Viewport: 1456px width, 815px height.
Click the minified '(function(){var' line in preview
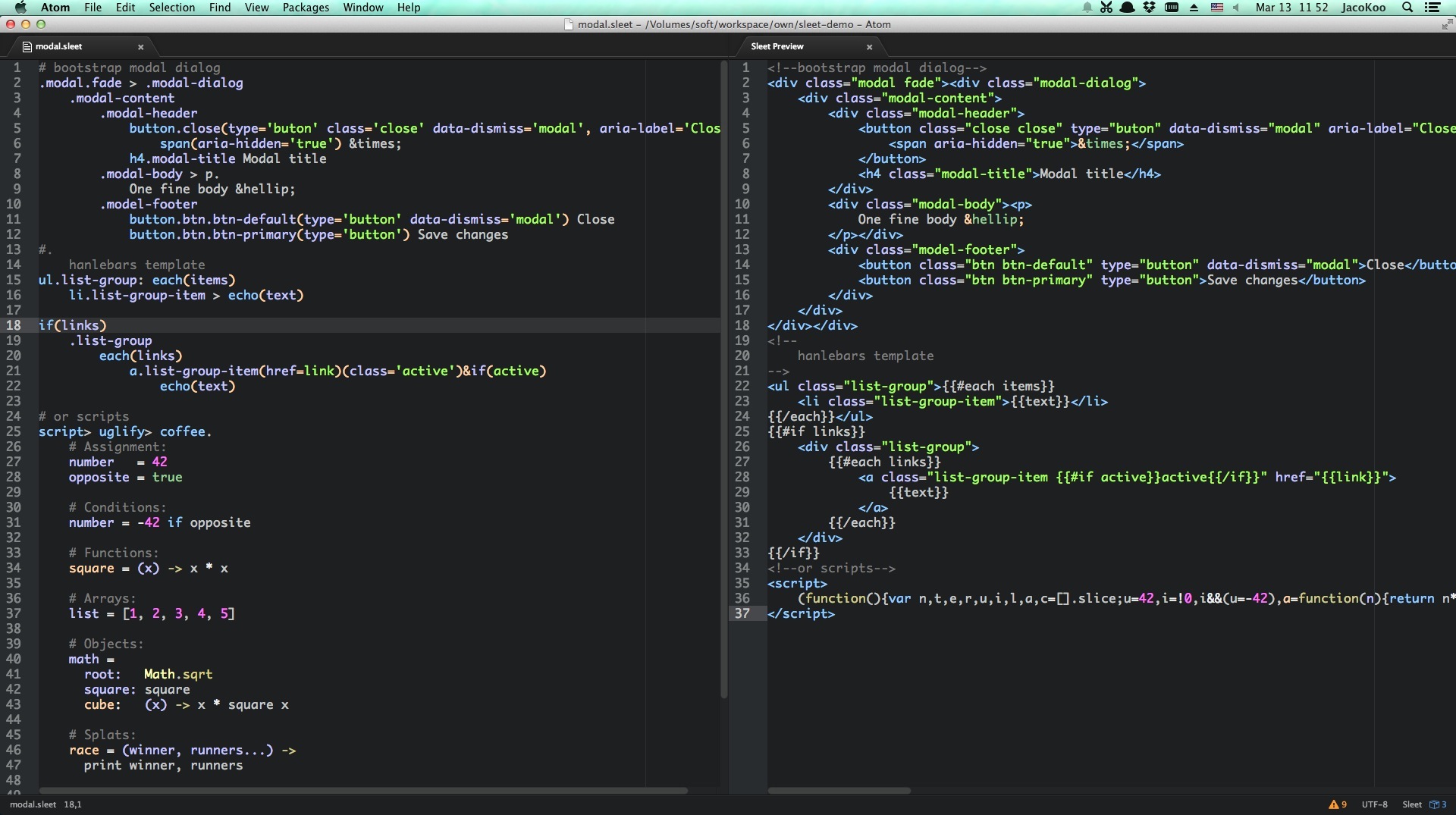point(1126,598)
